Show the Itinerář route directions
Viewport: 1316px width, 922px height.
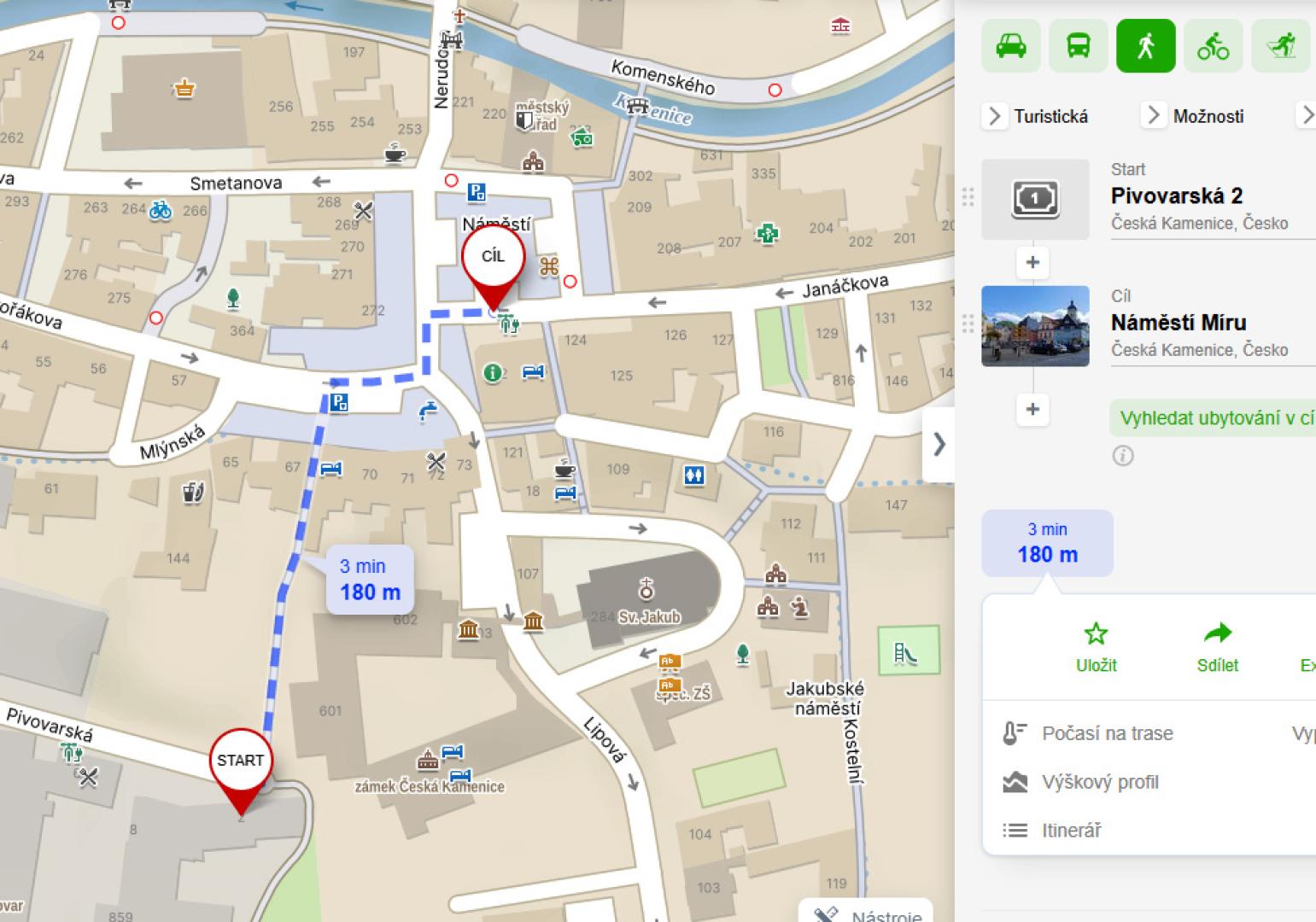click(x=1071, y=831)
